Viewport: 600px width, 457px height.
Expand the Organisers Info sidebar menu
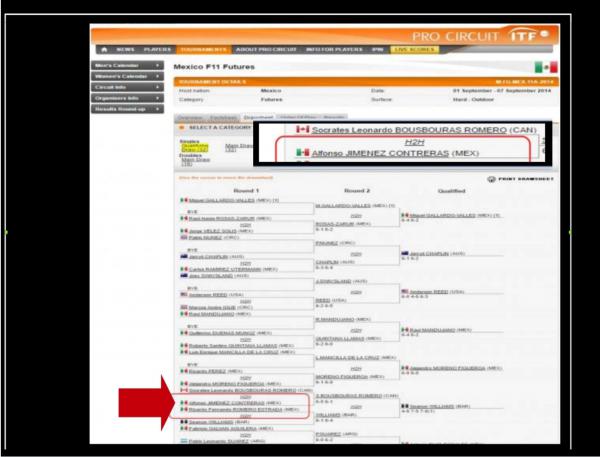tap(128, 97)
